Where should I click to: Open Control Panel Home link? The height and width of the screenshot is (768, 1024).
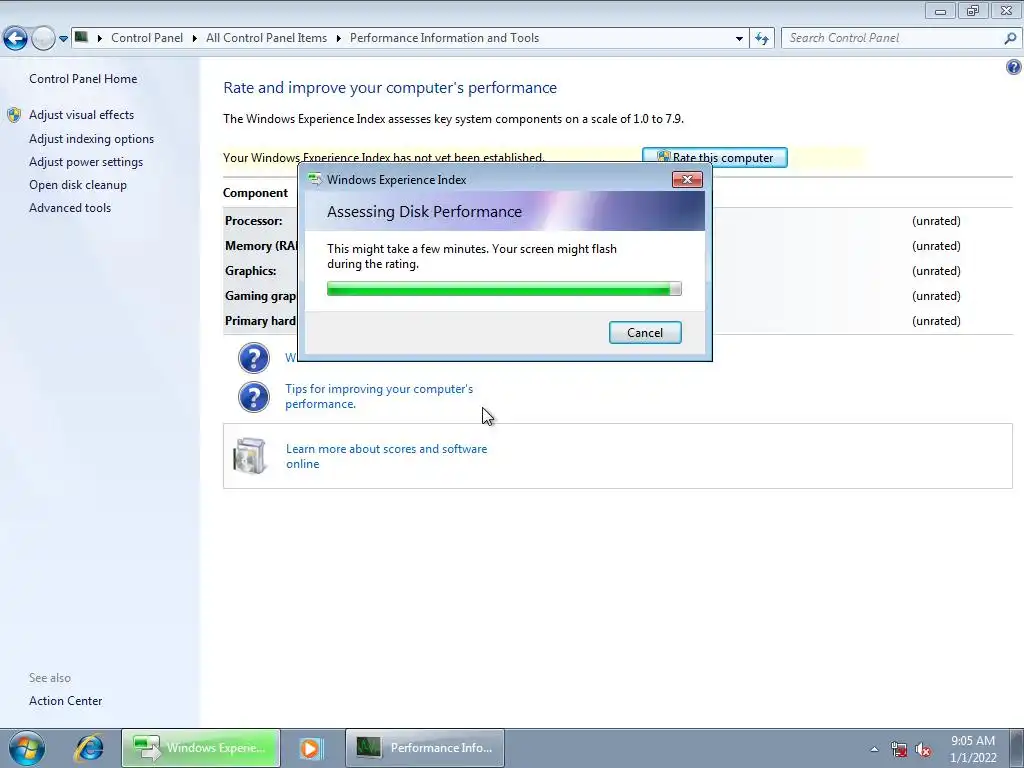click(83, 78)
